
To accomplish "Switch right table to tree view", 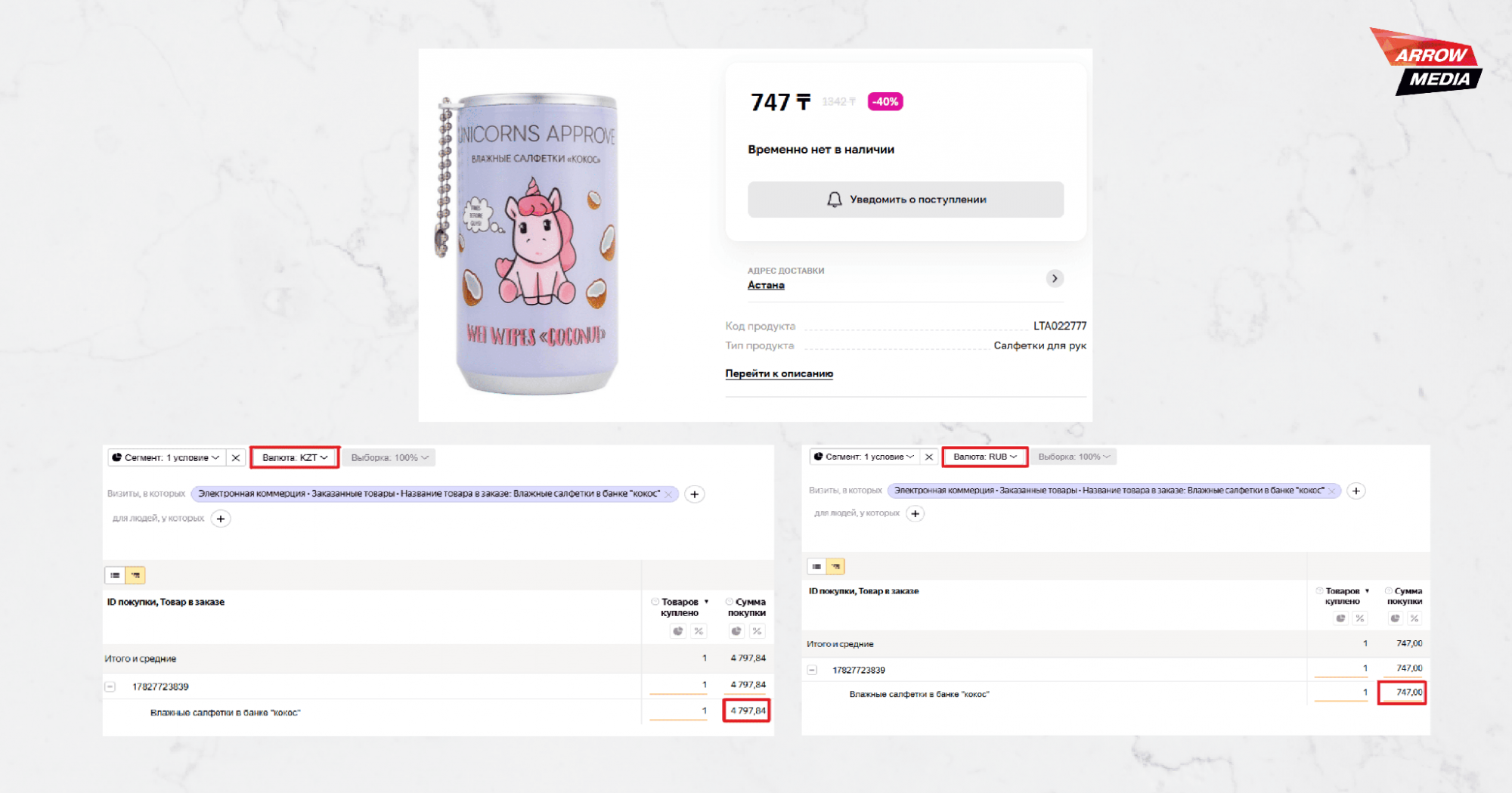I will pos(835,566).
